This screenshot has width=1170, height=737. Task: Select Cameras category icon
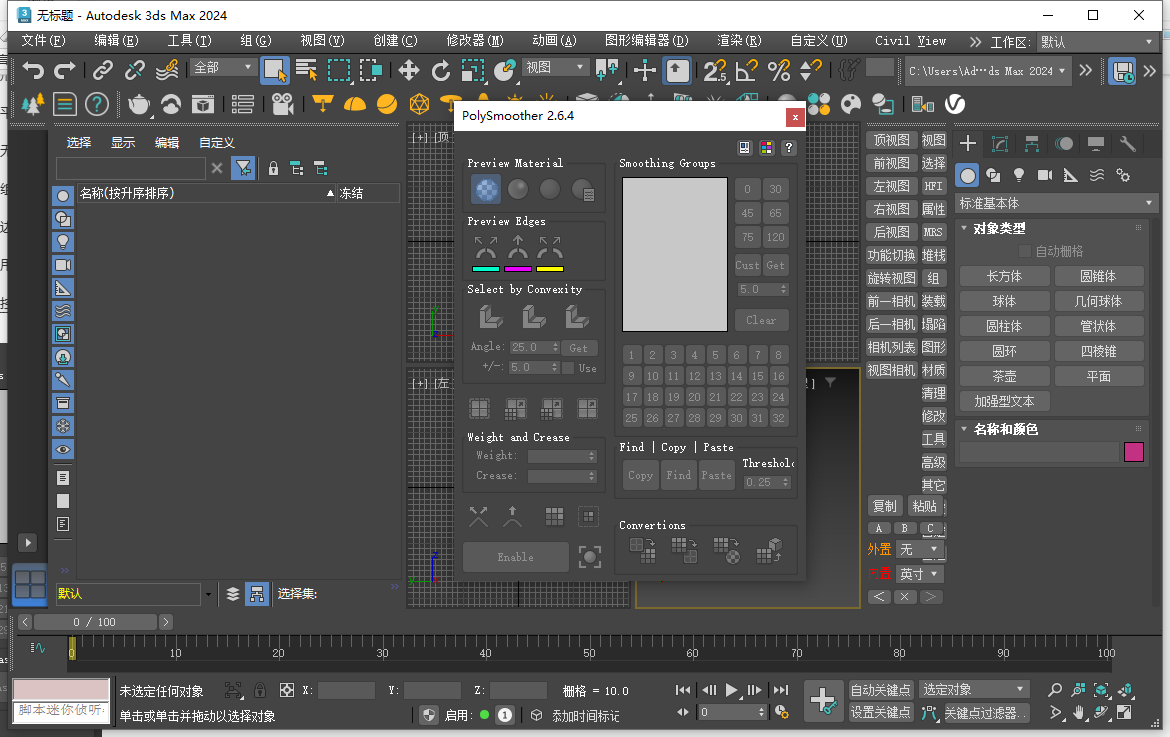[1045, 175]
